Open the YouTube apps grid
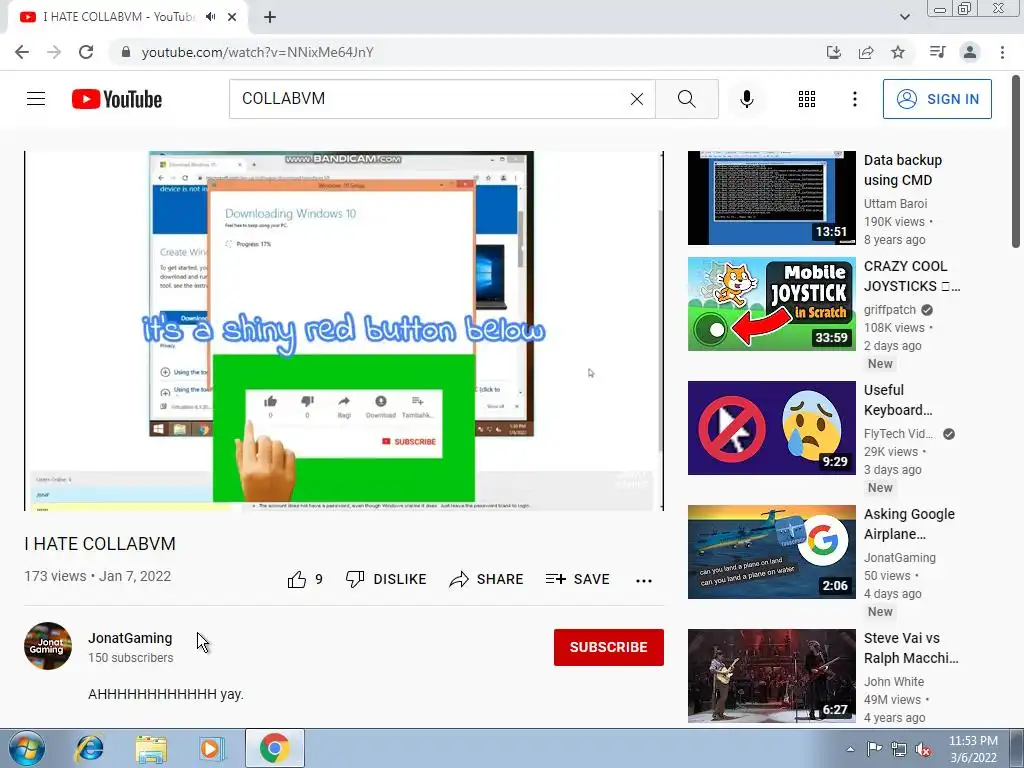This screenshot has height=768, width=1024. [807, 99]
